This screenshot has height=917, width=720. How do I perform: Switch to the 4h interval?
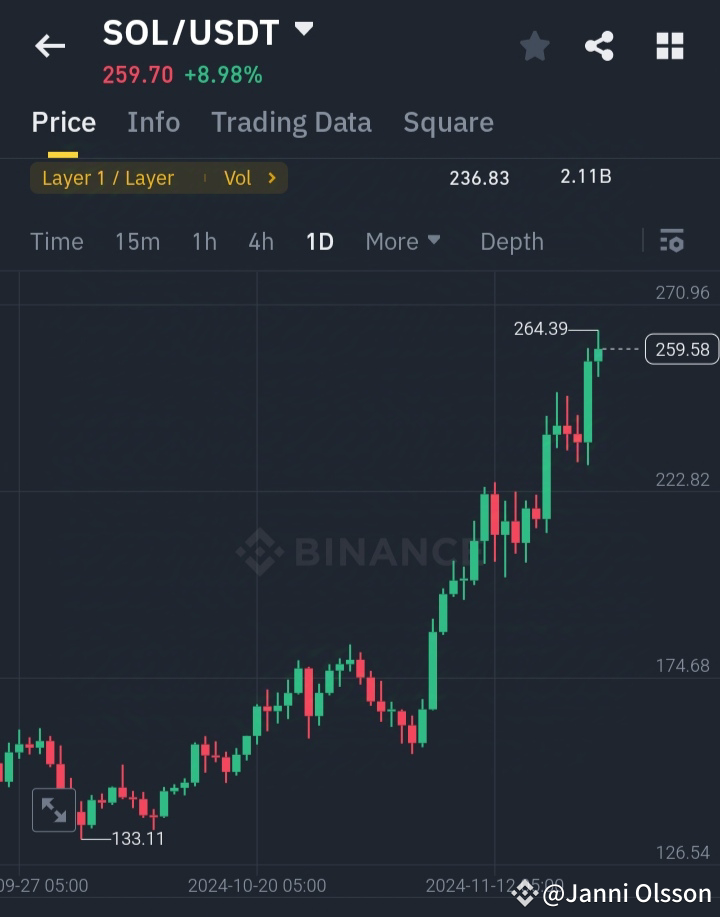point(260,241)
